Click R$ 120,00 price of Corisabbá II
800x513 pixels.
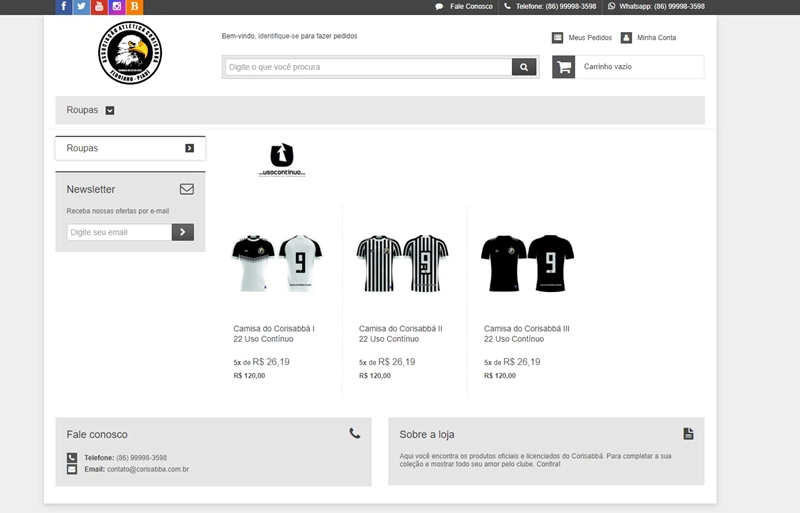click(374, 376)
